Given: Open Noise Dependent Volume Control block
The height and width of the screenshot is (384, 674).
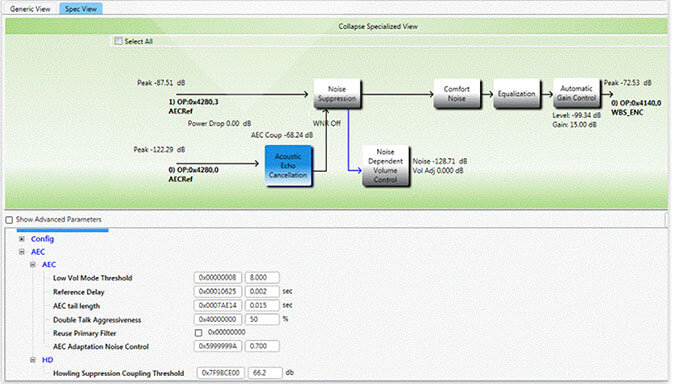Looking at the screenshot, I should [386, 166].
